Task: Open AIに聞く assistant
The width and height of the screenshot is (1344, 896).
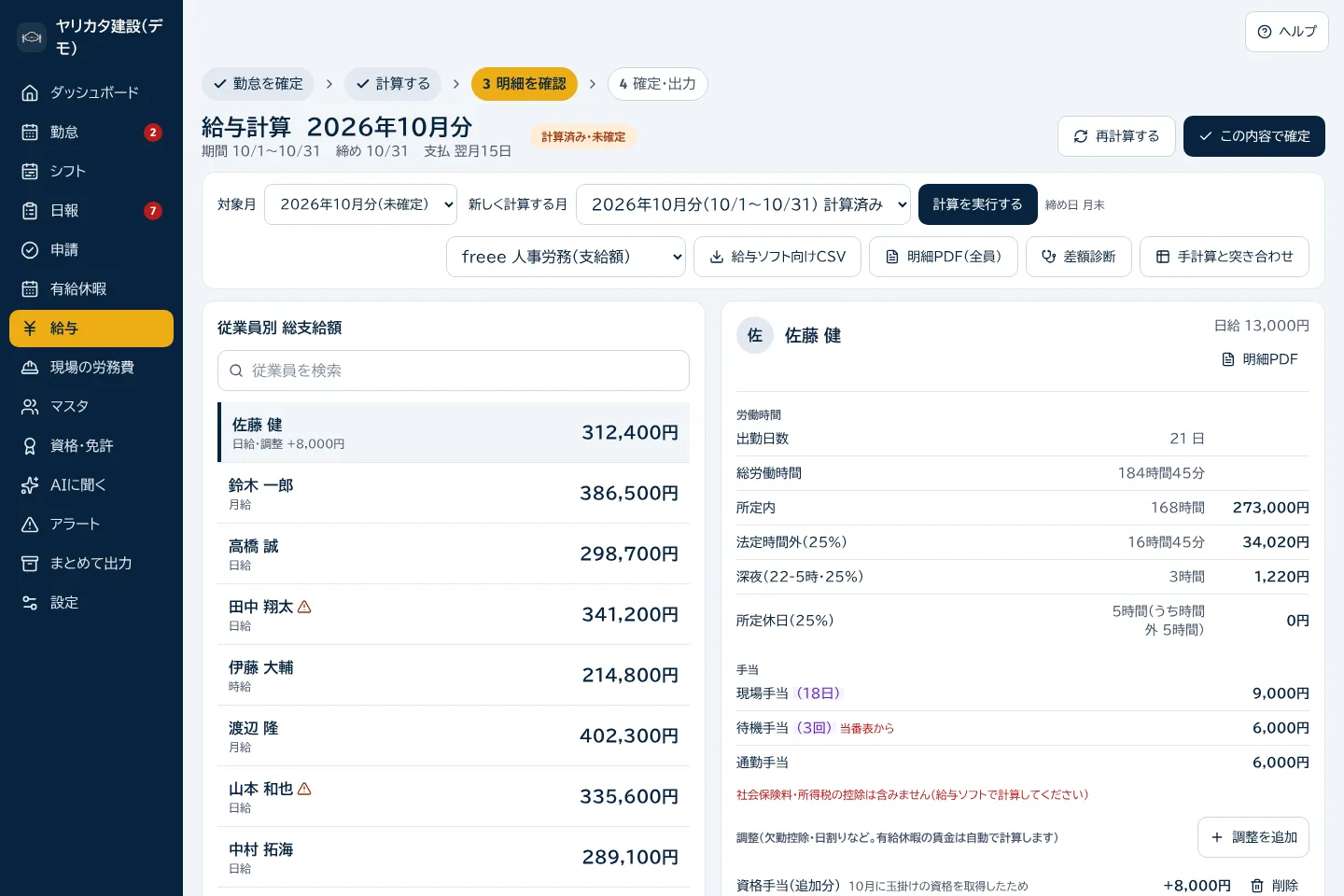Action: point(91,484)
